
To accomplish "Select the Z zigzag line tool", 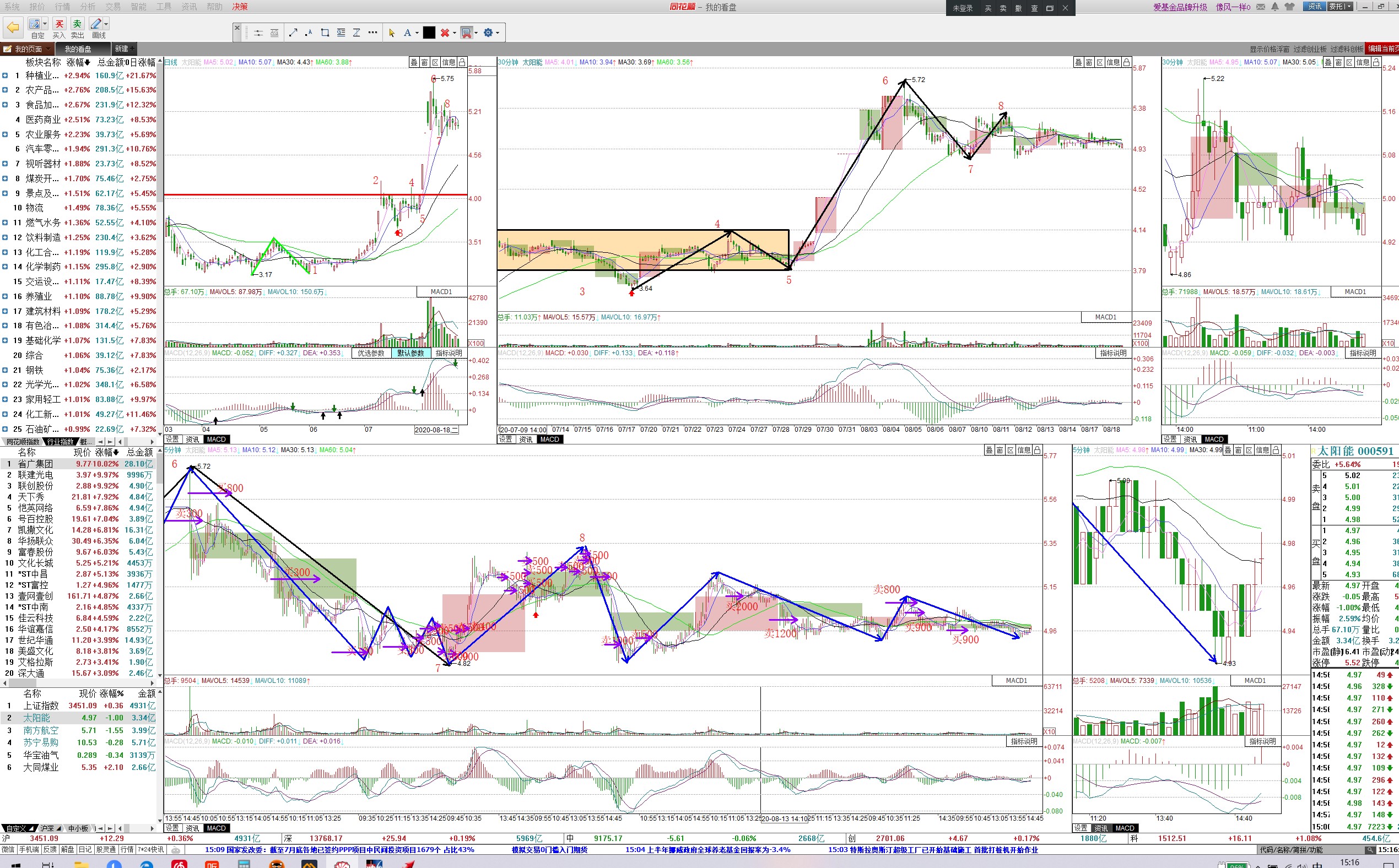I will tap(356, 32).
